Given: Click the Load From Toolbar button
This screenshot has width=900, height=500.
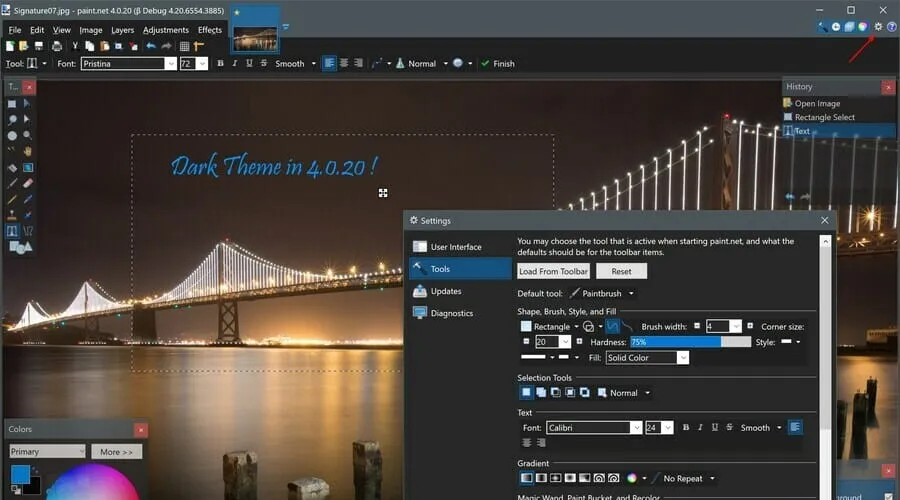Looking at the screenshot, I should click(553, 271).
